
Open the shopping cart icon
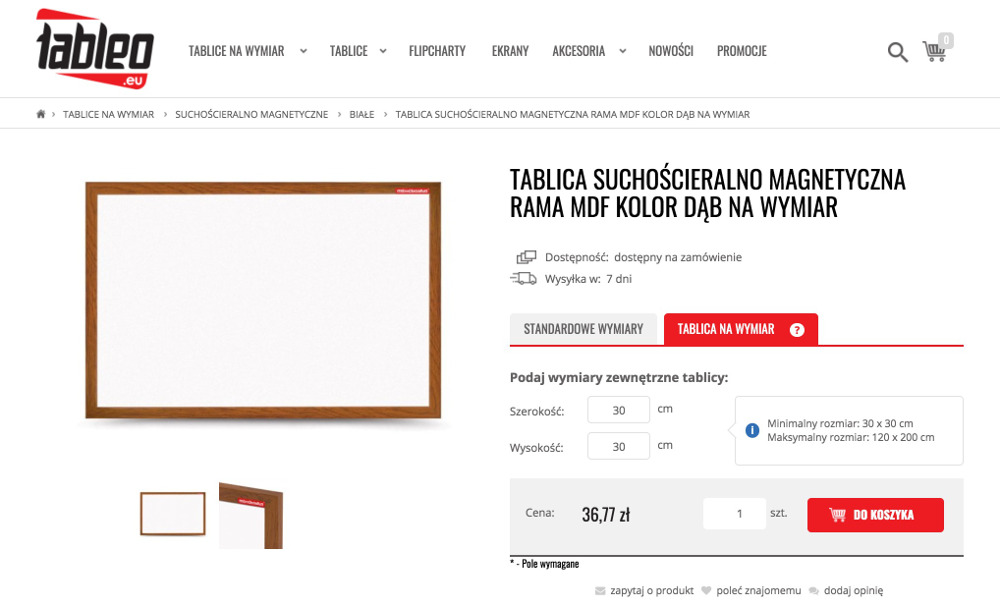coord(935,51)
